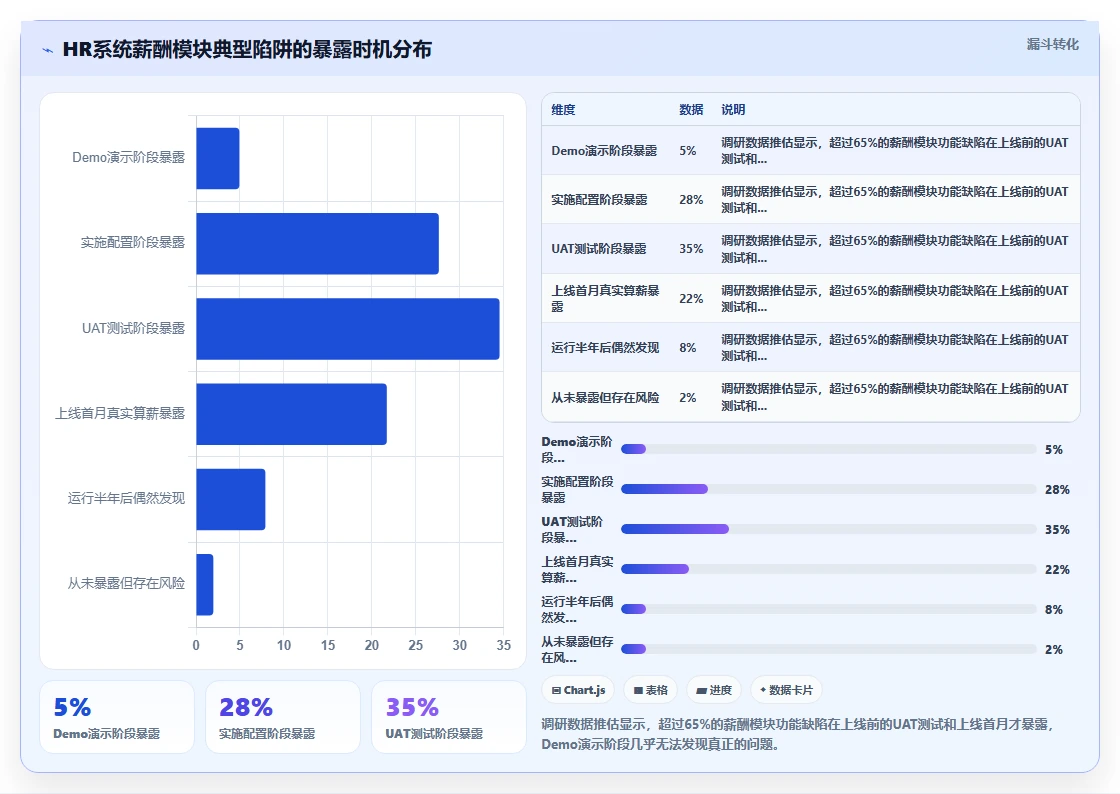Viewport: 1120px width, 794px height.
Task: Click the Demo演示阶段暴露 bar in chart
Action: (x=218, y=159)
